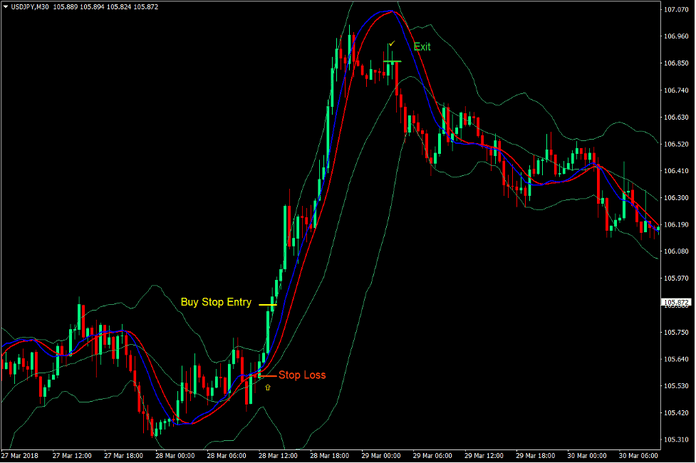
Task: Click the 106.190 price level on the scale
Action: (x=676, y=225)
